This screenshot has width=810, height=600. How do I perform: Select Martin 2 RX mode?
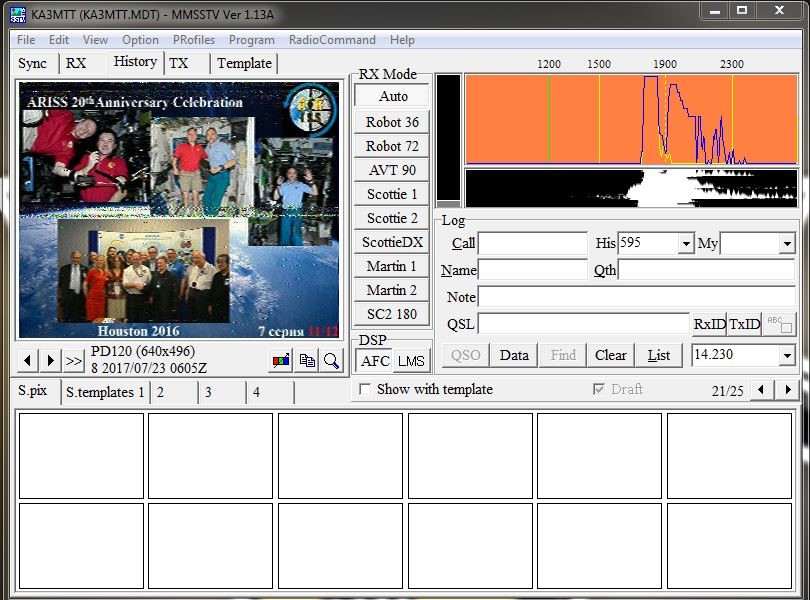click(392, 290)
